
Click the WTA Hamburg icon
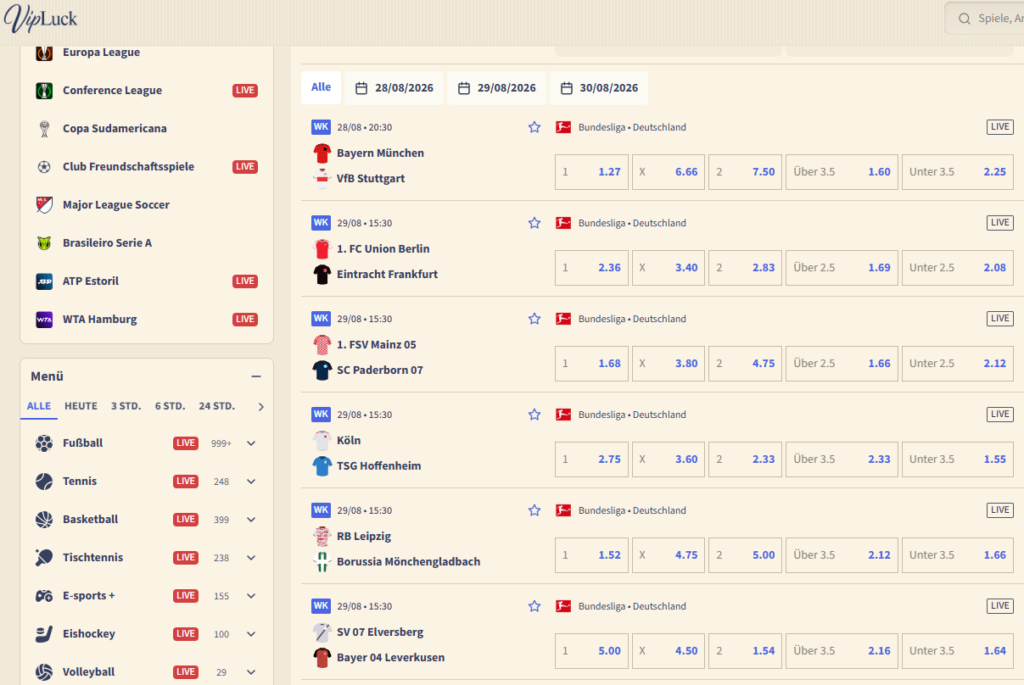pyautogui.click(x=44, y=319)
